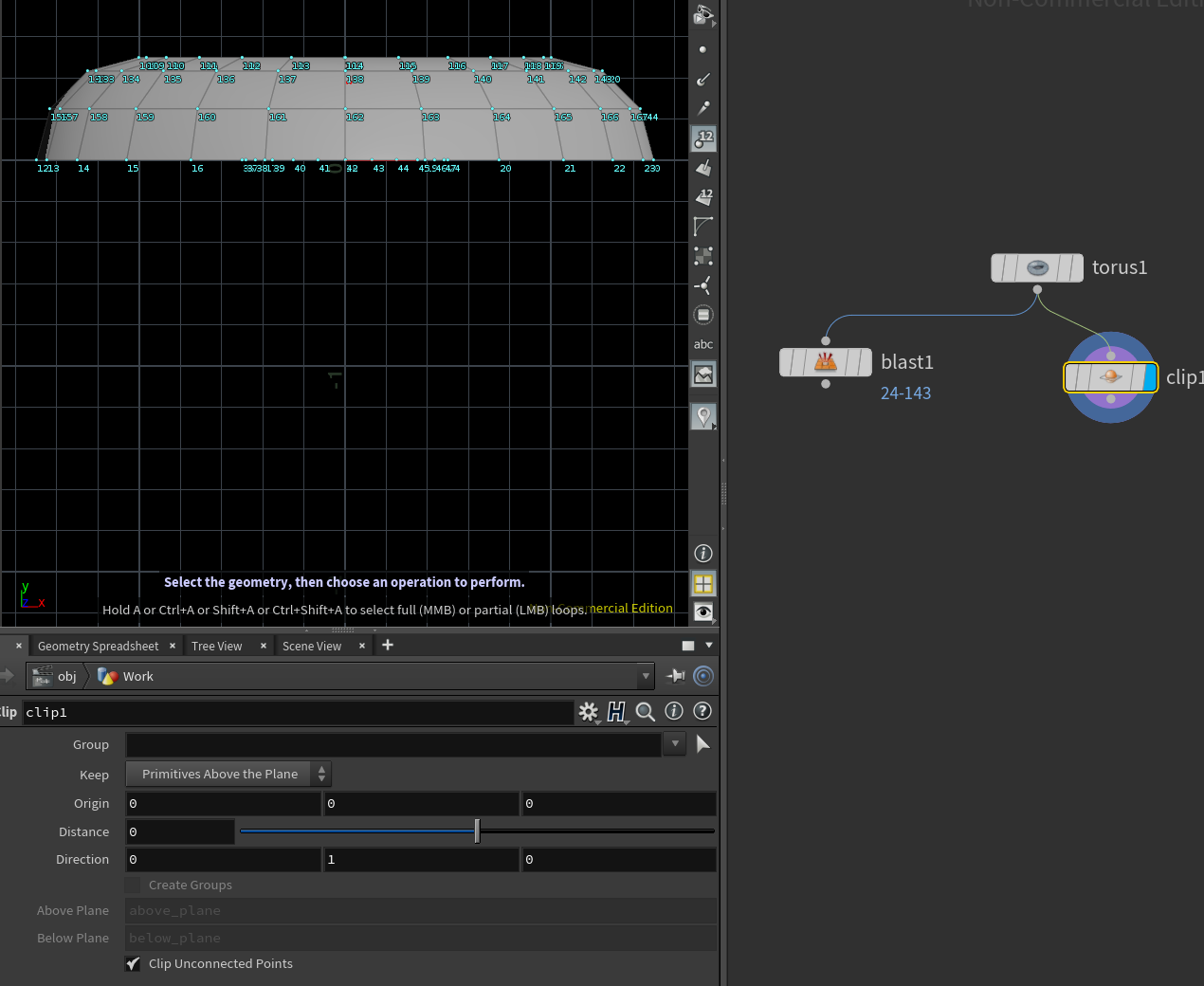Toggle viewport visibility eye icon

pos(703,612)
